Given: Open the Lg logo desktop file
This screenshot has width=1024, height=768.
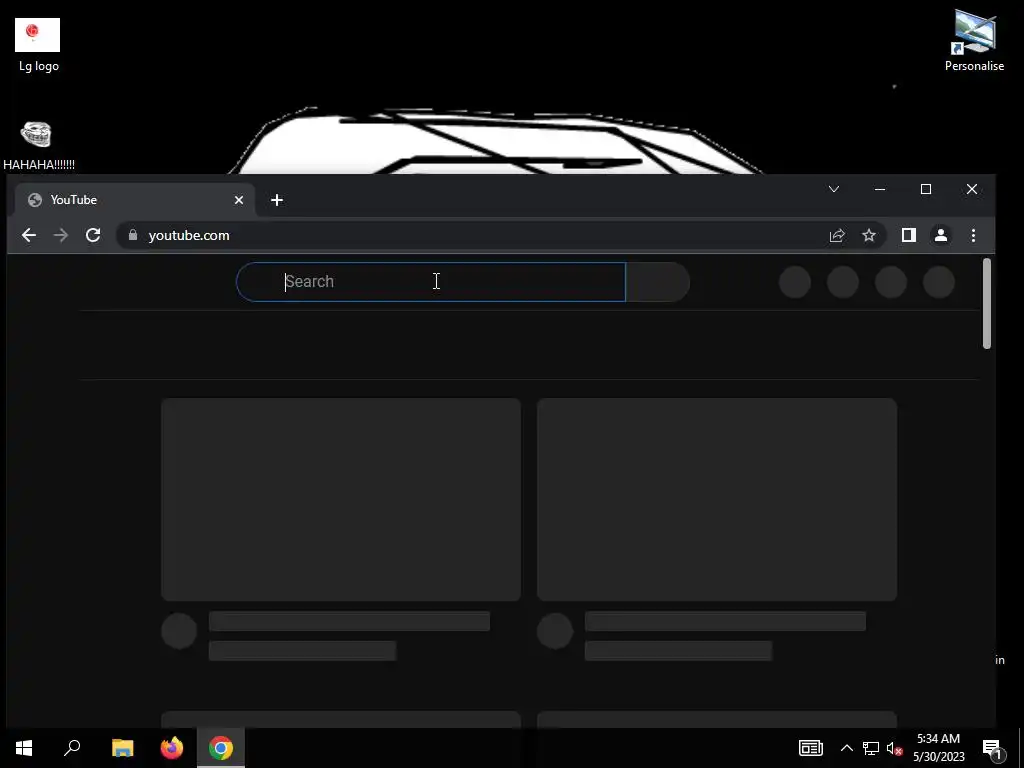Looking at the screenshot, I should click(x=38, y=46).
